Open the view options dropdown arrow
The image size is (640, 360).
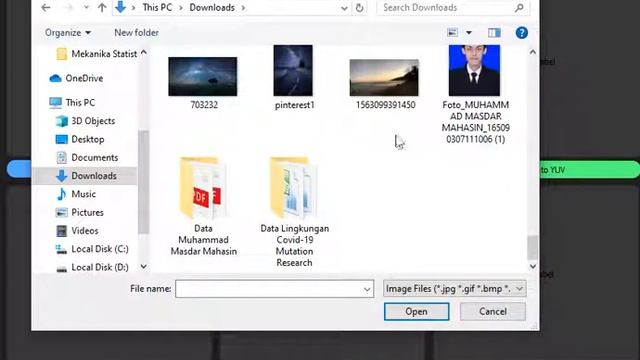(469, 33)
